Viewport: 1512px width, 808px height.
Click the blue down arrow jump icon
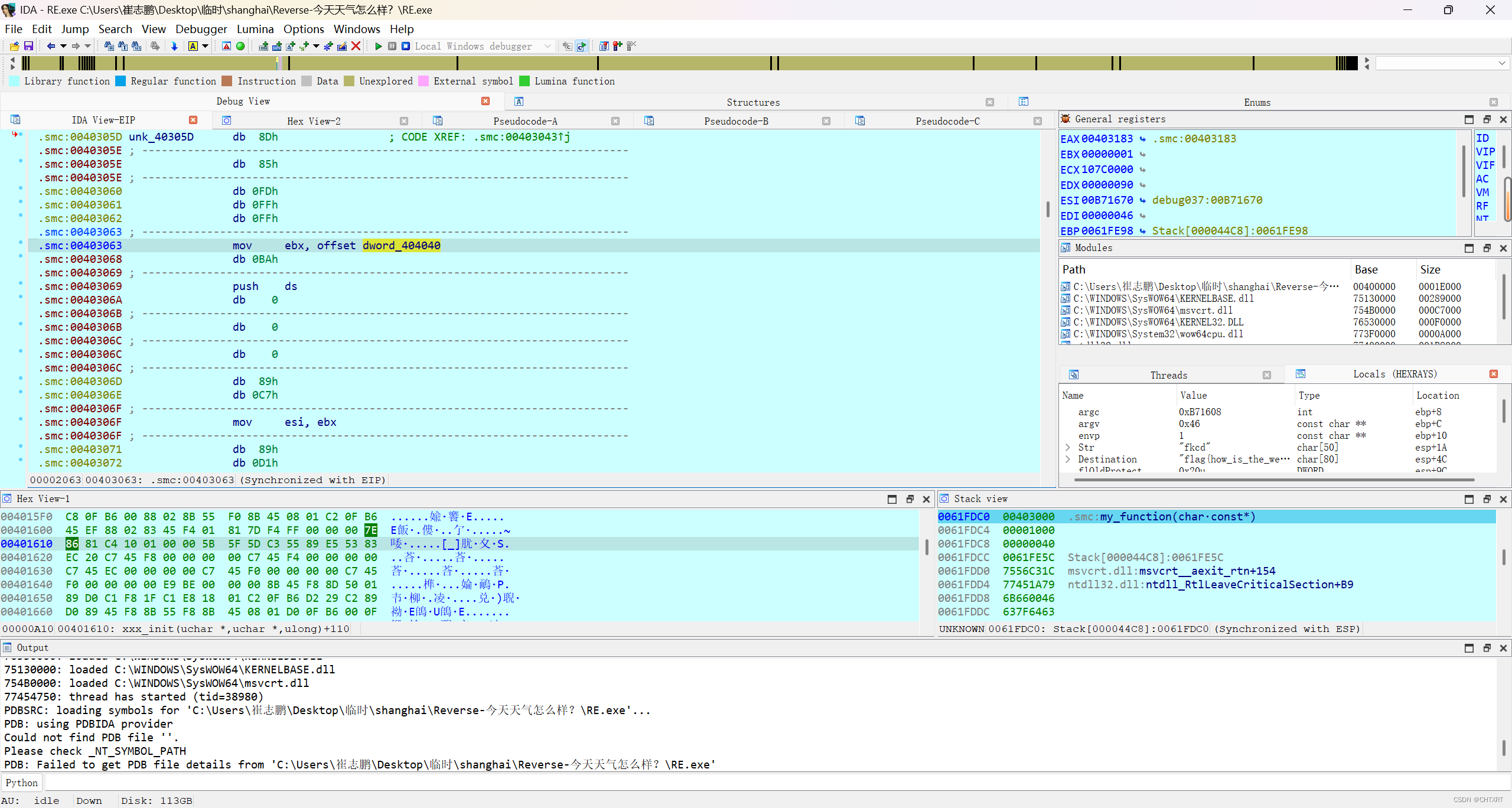(174, 46)
